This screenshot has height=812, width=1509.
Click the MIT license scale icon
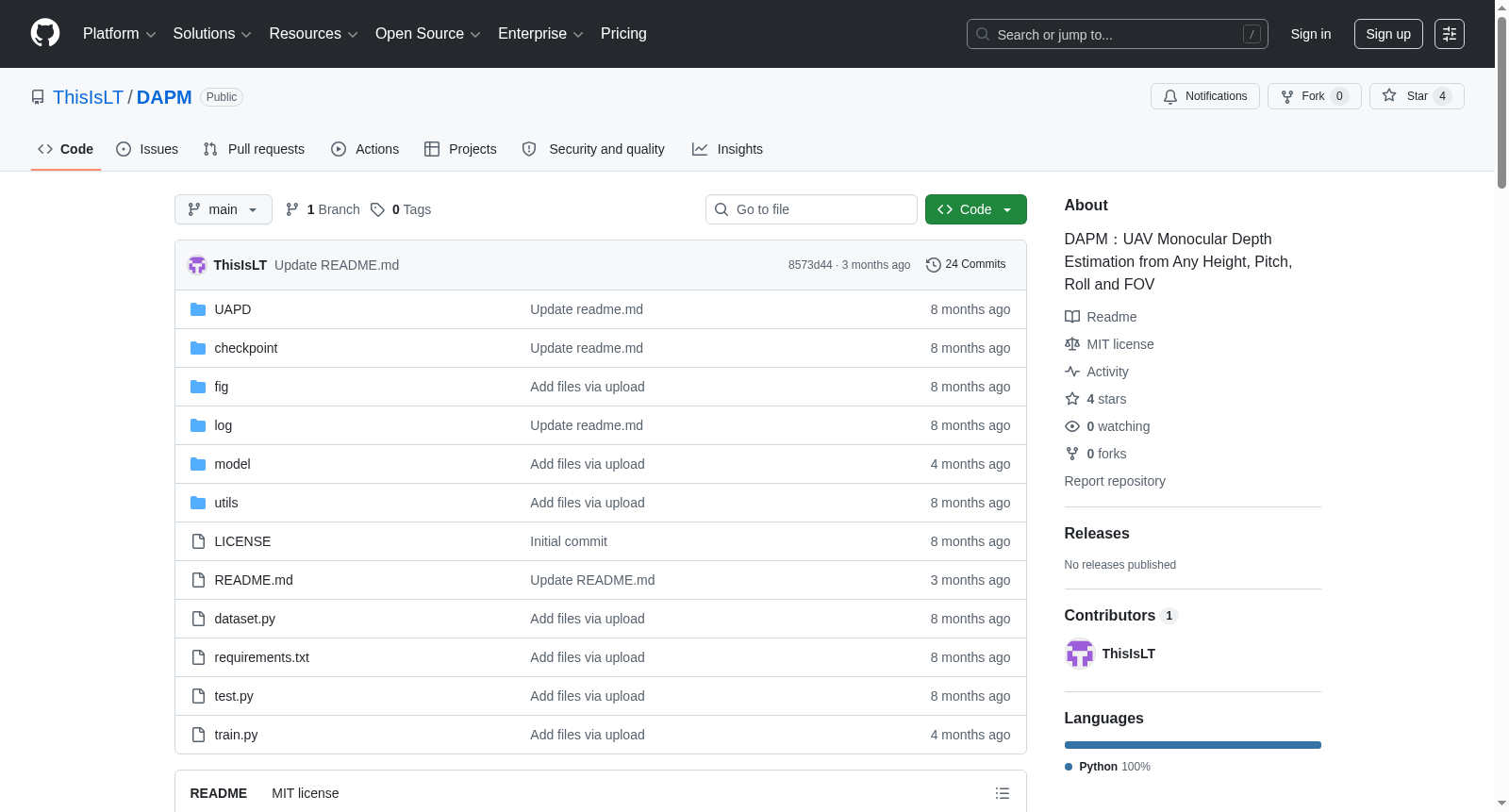click(x=1072, y=344)
